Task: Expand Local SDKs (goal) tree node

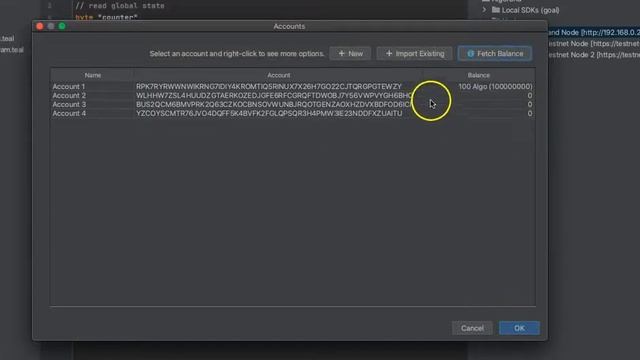Action: (x=484, y=10)
